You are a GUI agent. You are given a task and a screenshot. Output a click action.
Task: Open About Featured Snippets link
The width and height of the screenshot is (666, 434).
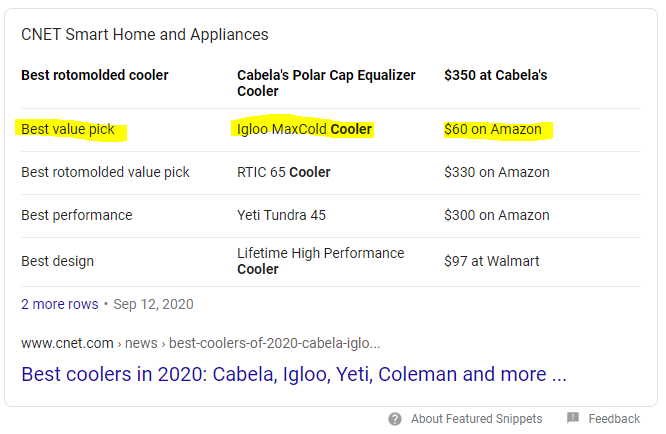476,419
